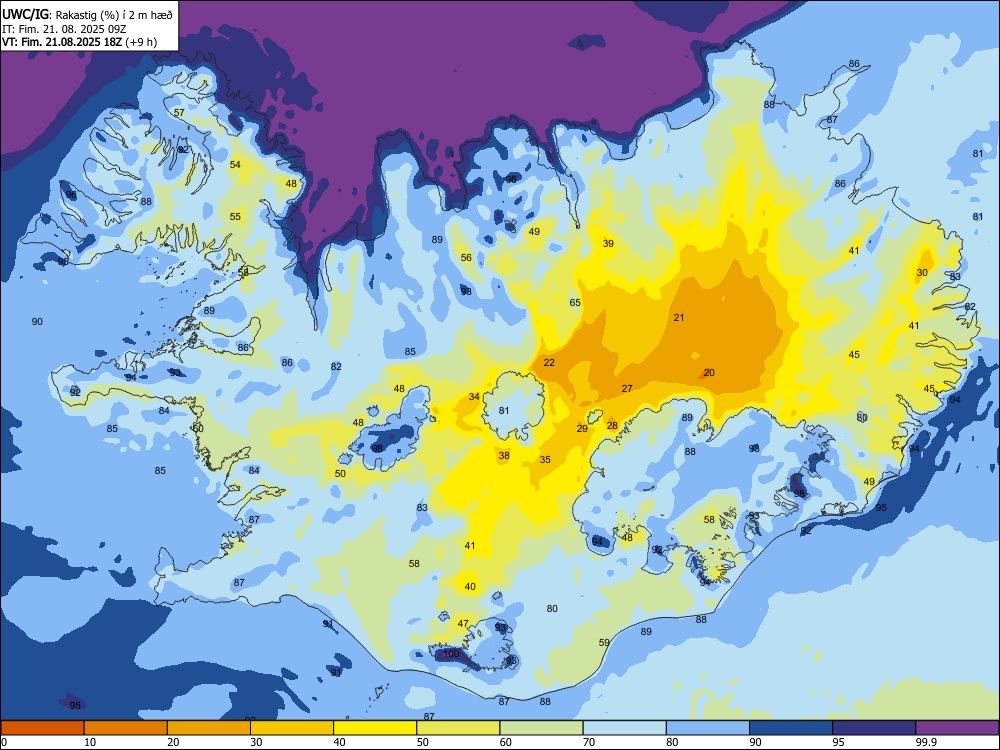The width and height of the screenshot is (1000, 750).
Task: Click the yellow-green 60–70 legend swatch
Action: [x=541, y=728]
